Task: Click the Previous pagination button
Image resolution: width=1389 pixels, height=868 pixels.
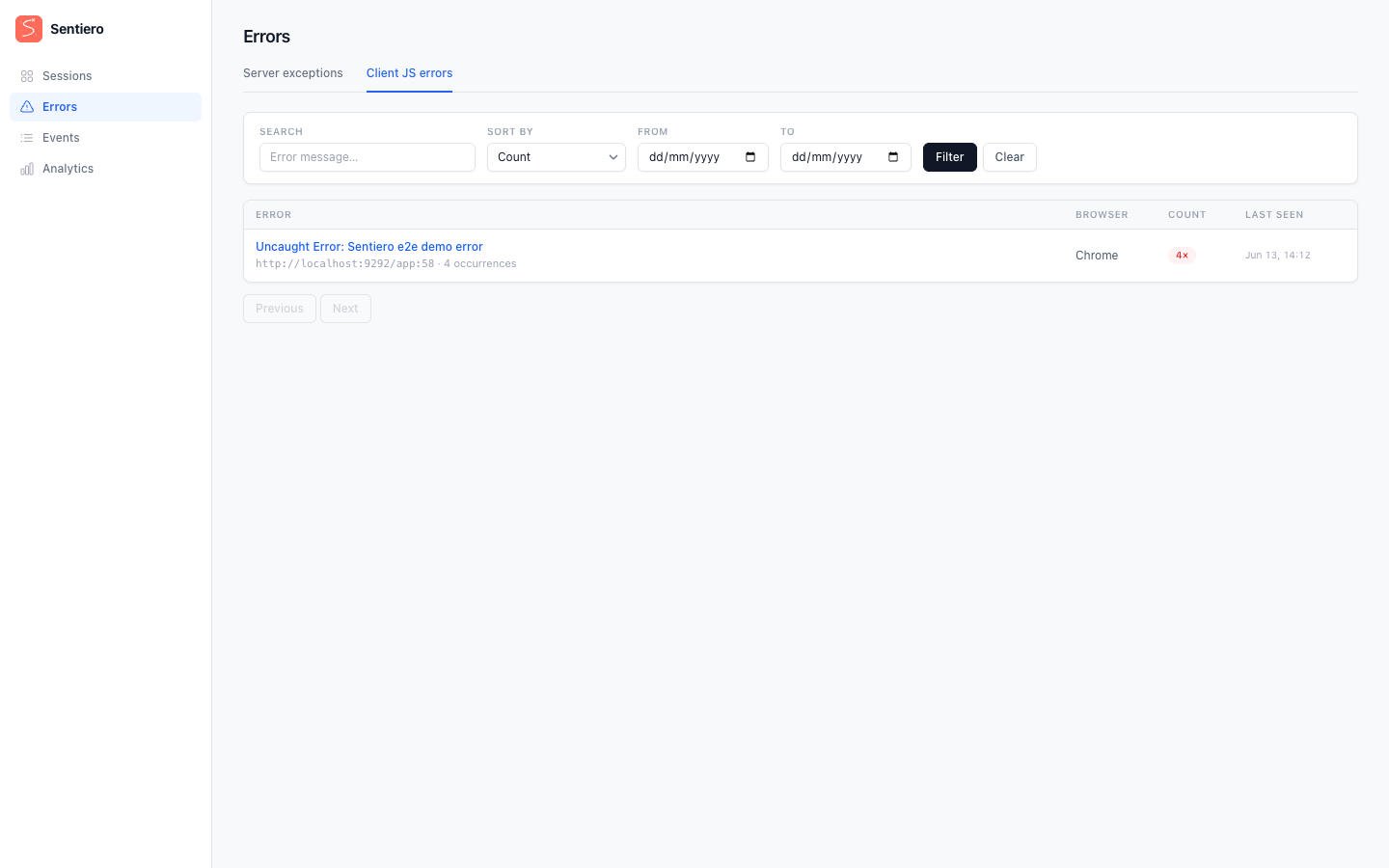Action: 280,309
